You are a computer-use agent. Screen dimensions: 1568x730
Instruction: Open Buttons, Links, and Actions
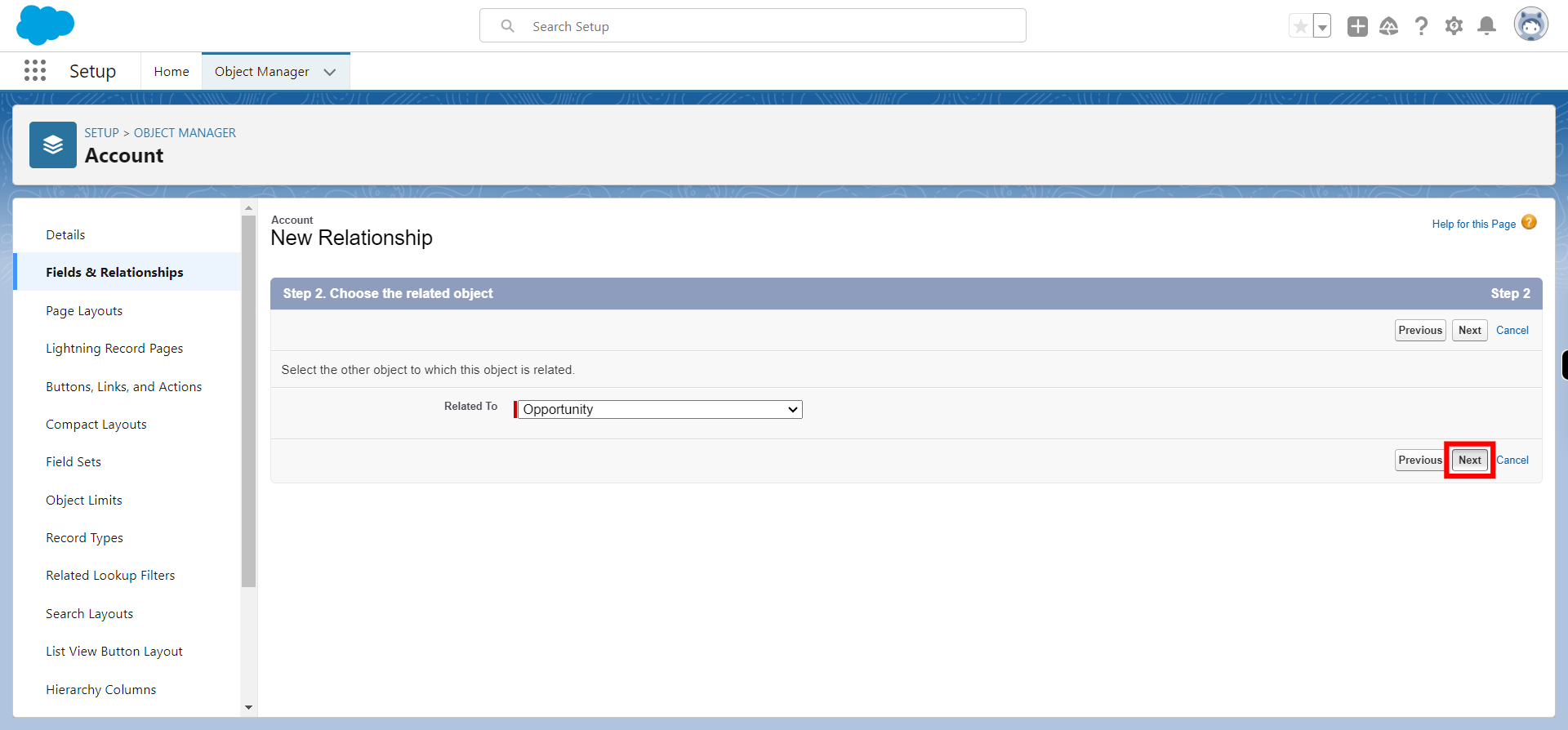click(123, 387)
